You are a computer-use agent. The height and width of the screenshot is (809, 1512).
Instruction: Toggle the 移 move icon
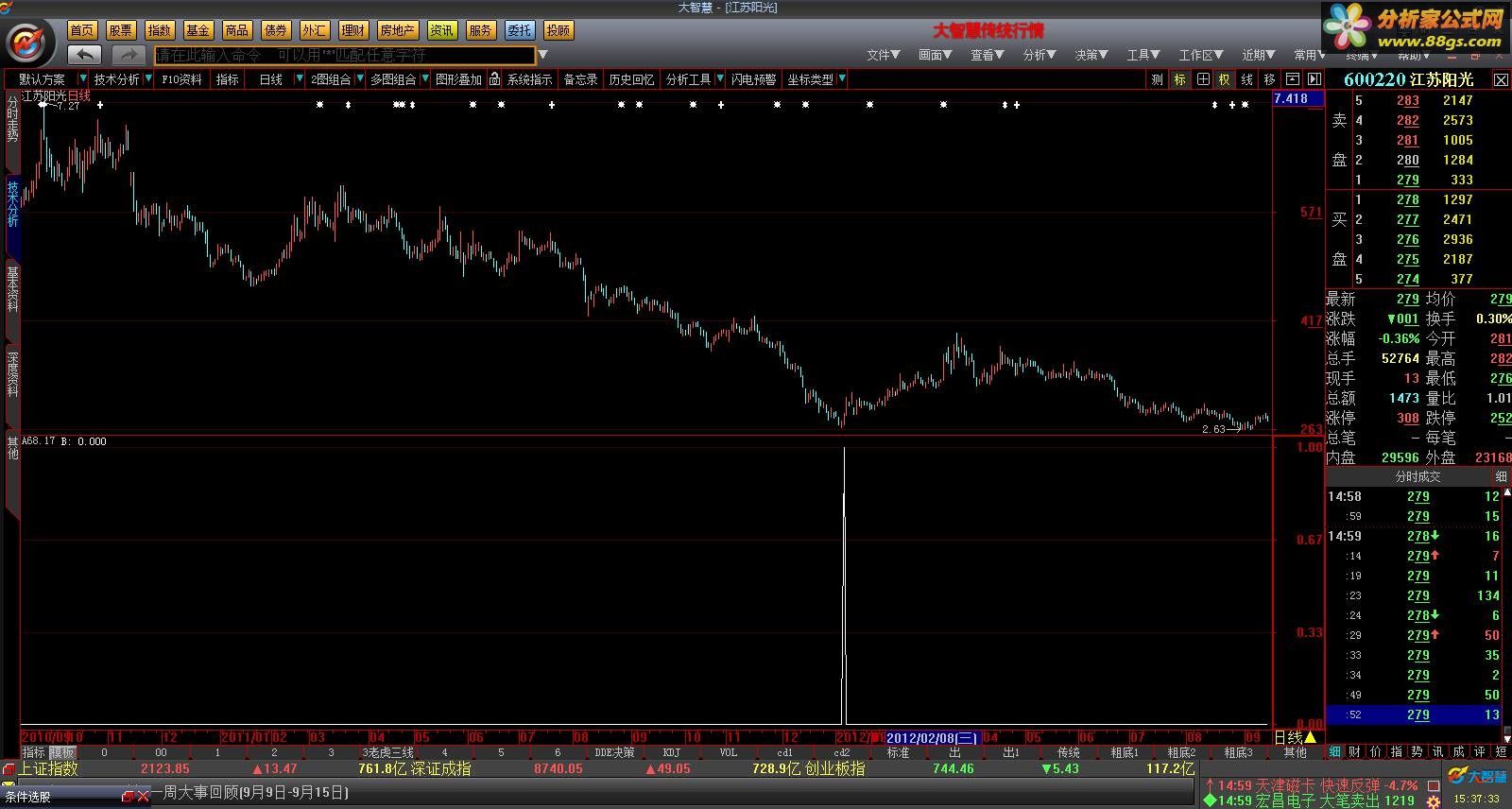tap(1269, 79)
